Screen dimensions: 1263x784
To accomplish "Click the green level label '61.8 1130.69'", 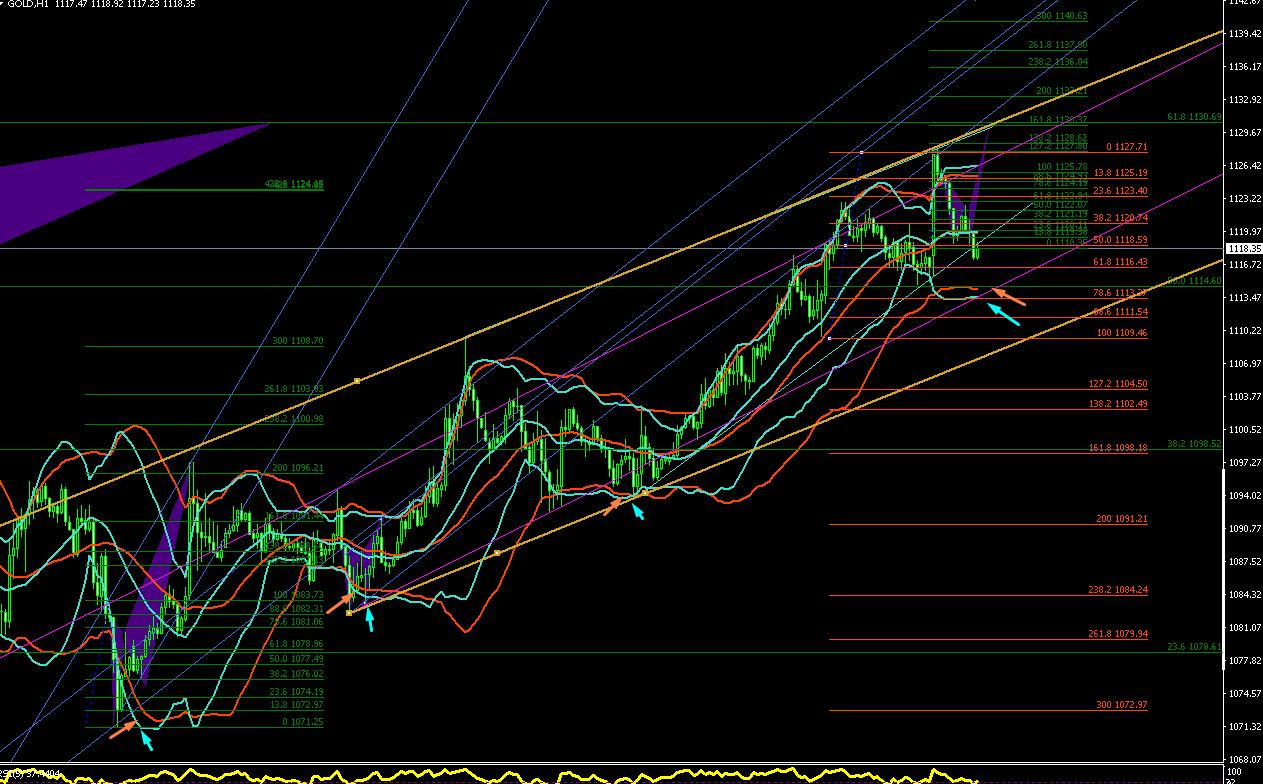I will coord(1194,117).
